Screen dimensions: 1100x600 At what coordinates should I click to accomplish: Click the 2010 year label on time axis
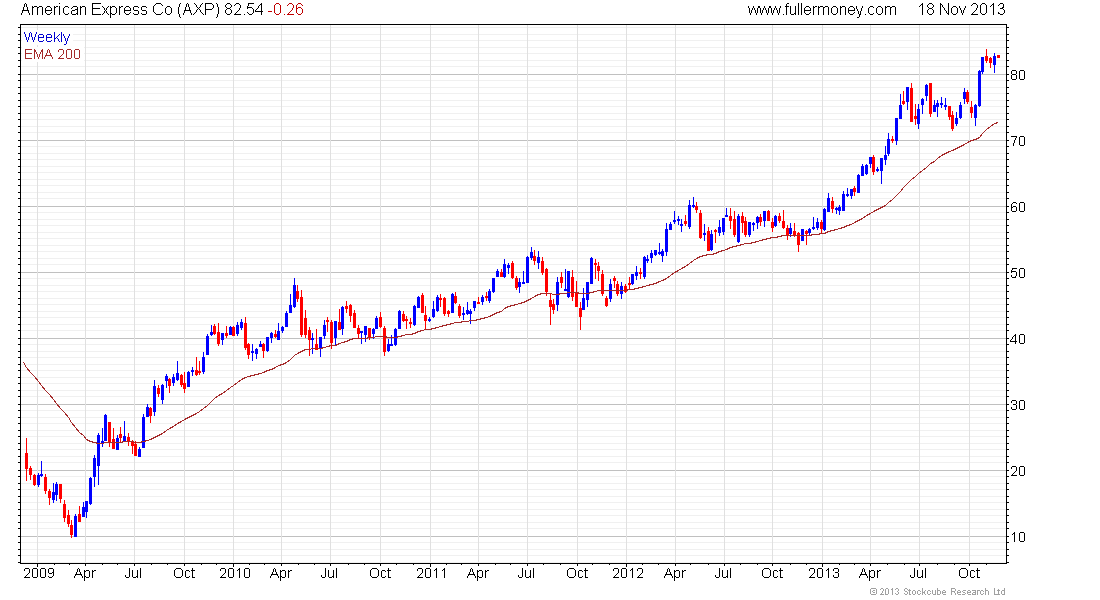point(234,573)
